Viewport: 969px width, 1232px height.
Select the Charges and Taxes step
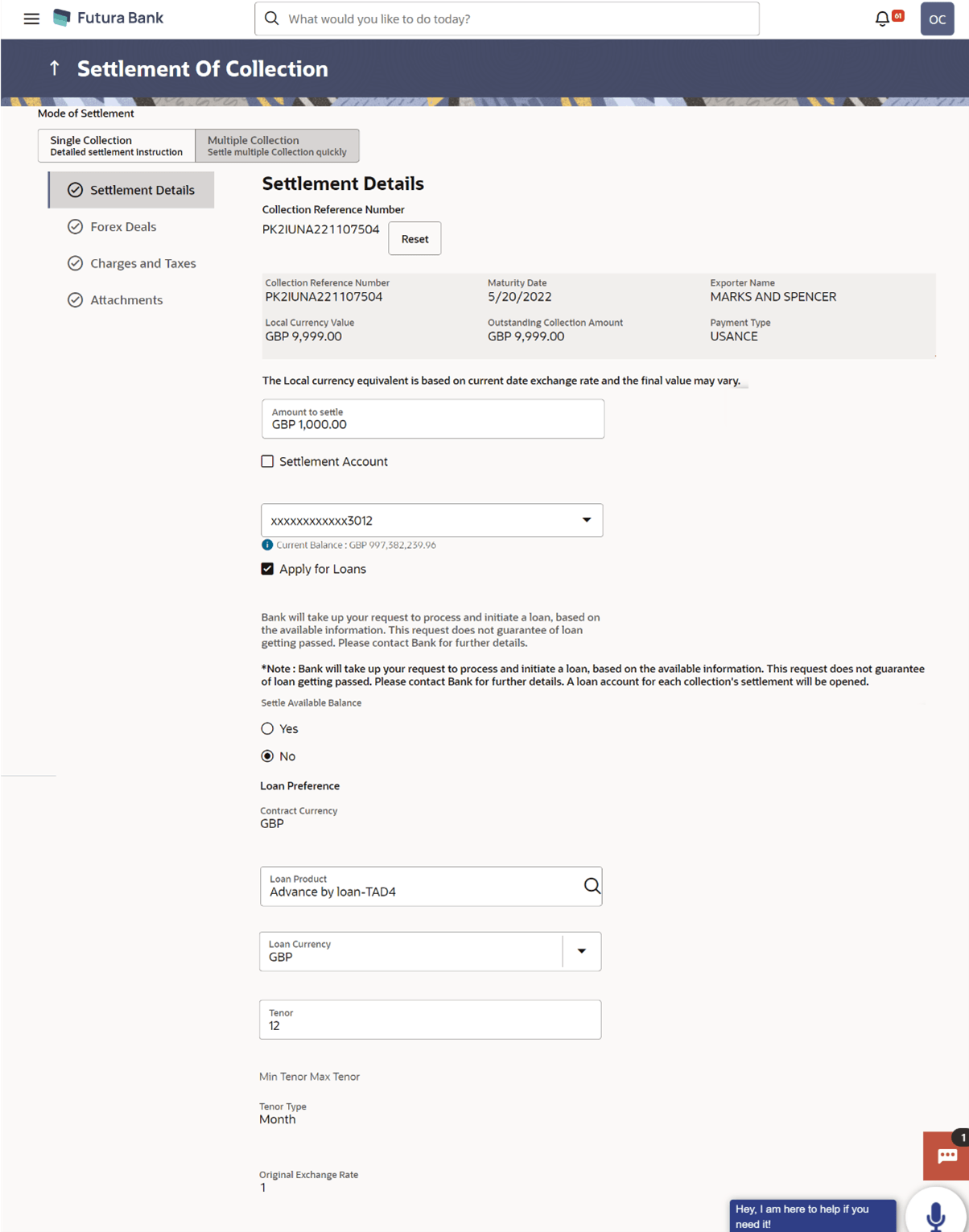(x=142, y=263)
